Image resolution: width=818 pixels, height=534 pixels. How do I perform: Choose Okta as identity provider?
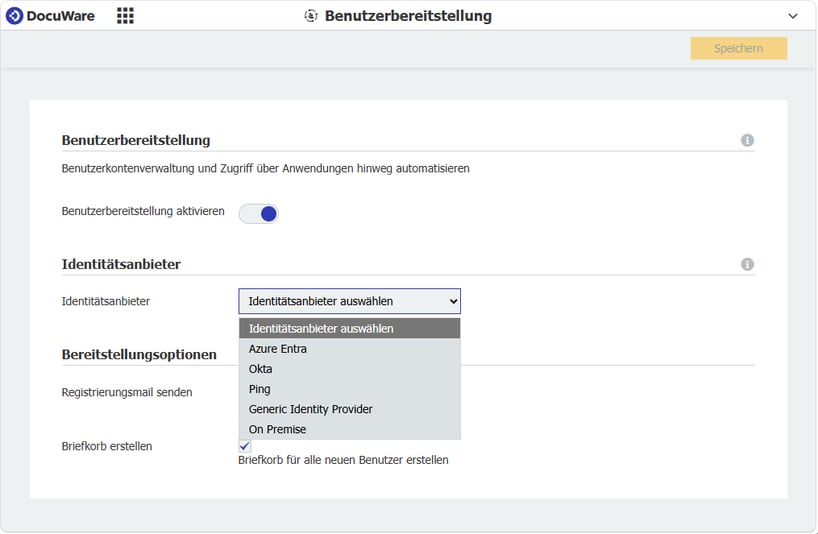point(350,369)
